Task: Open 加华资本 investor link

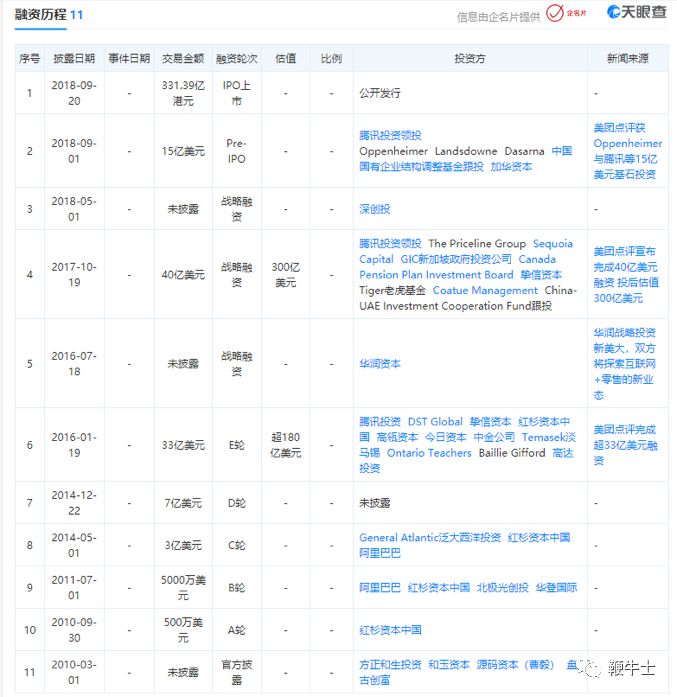Action: (511, 167)
